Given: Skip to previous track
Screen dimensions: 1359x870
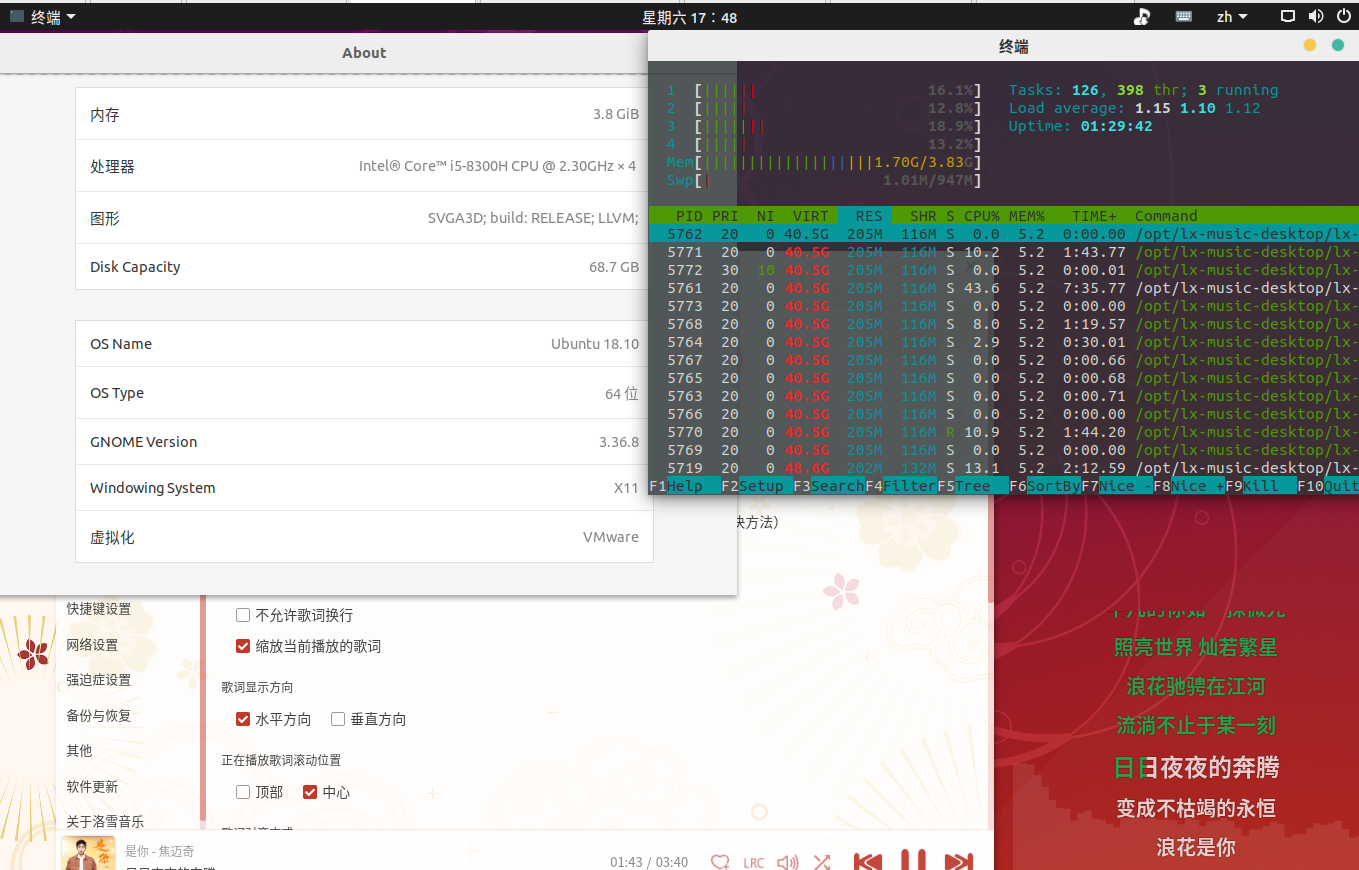Looking at the screenshot, I should tap(867, 861).
